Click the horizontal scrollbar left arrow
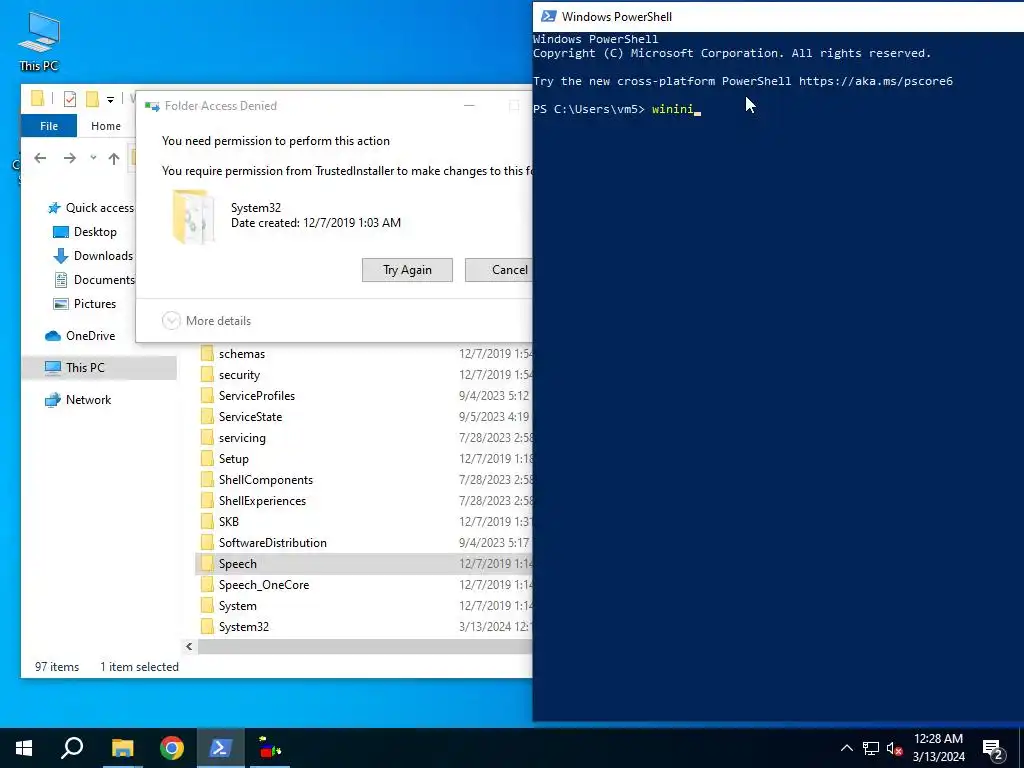This screenshot has width=1024, height=768. click(189, 647)
